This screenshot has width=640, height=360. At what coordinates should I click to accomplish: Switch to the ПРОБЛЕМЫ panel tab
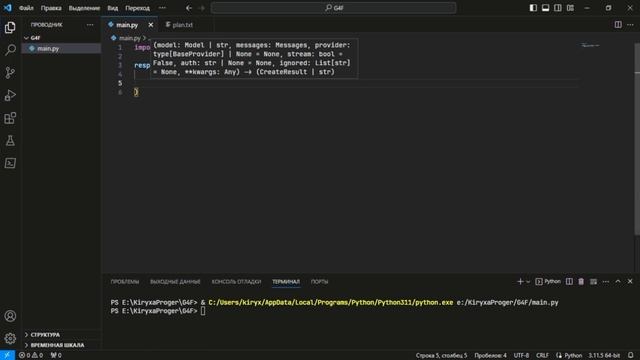pyautogui.click(x=124, y=282)
